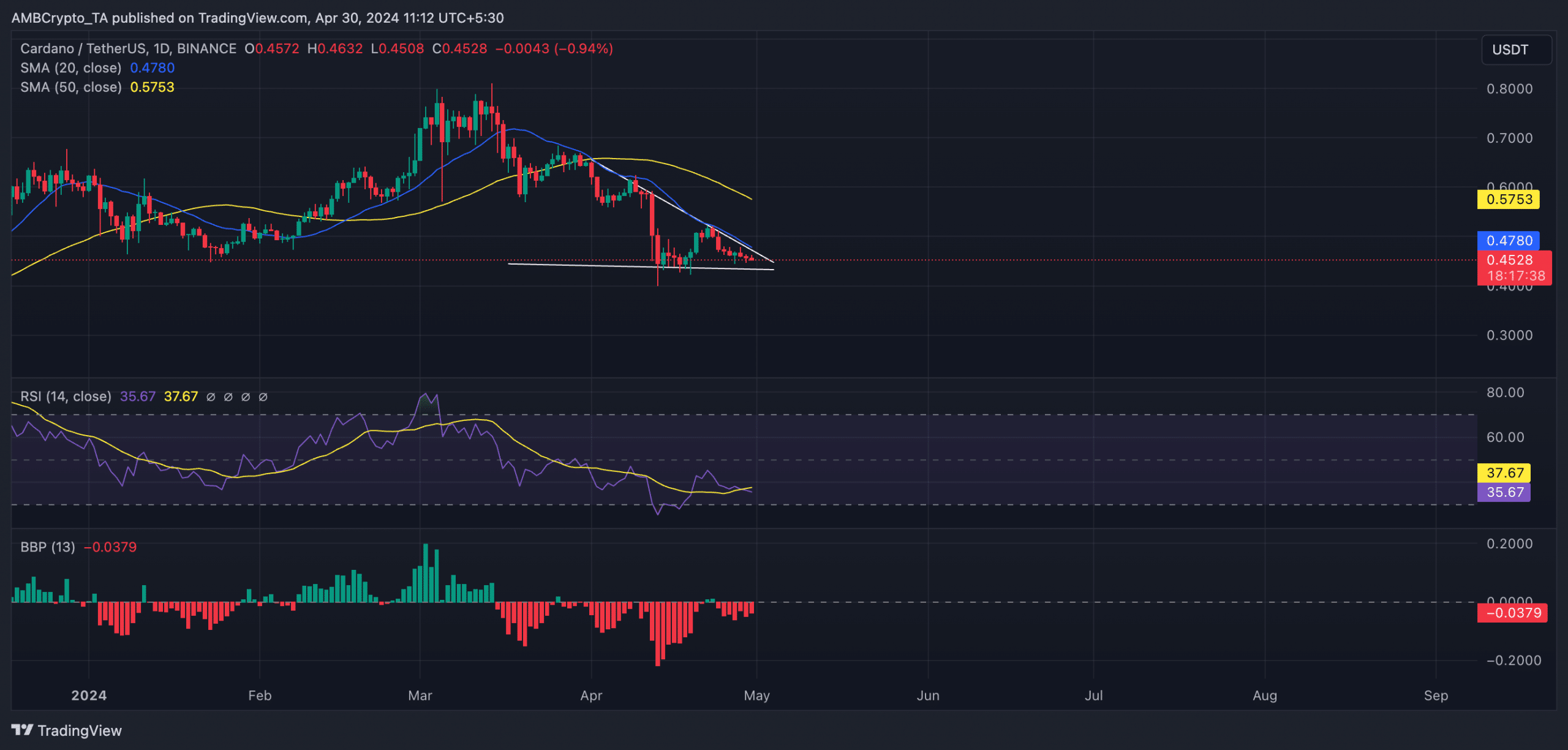Click the BBP value −0.0379 in the legend
The image size is (1568, 750).
point(110,547)
